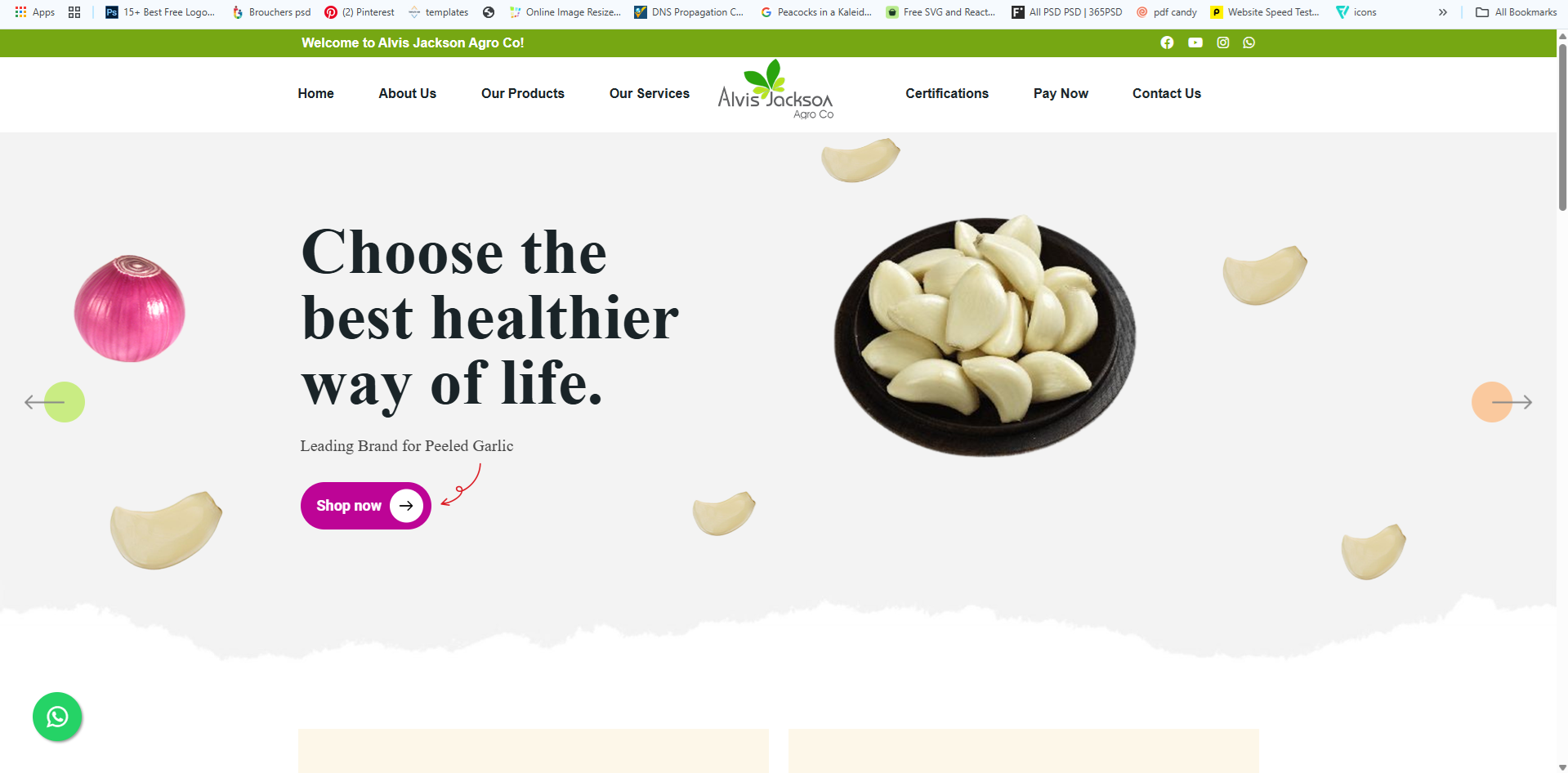
Task: Open the Instagram icon in top bar
Action: point(1223,42)
